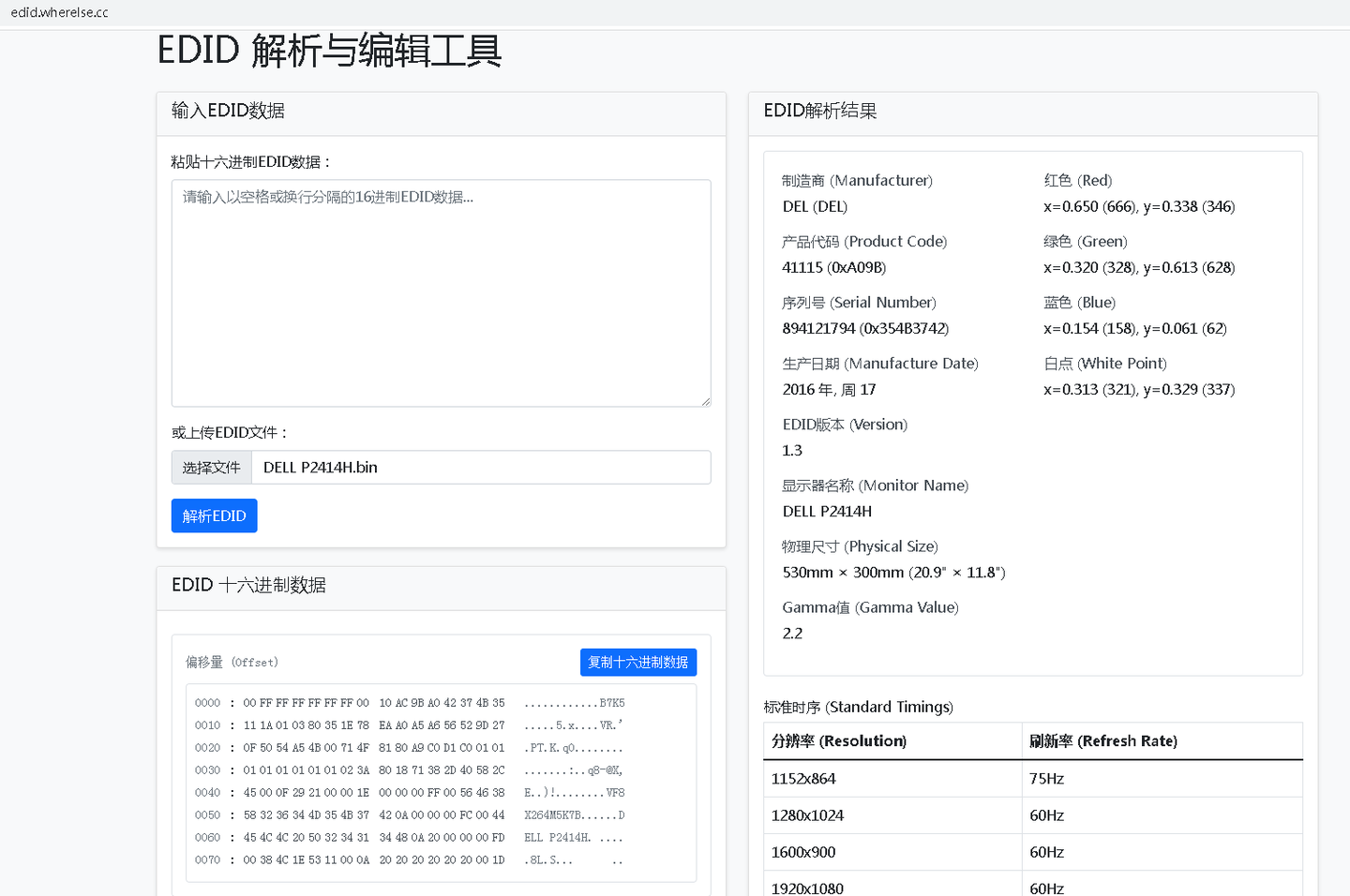The width and height of the screenshot is (1350, 896).
Task: Select serial number 894121794 (0x354B3742)
Action: [865, 328]
